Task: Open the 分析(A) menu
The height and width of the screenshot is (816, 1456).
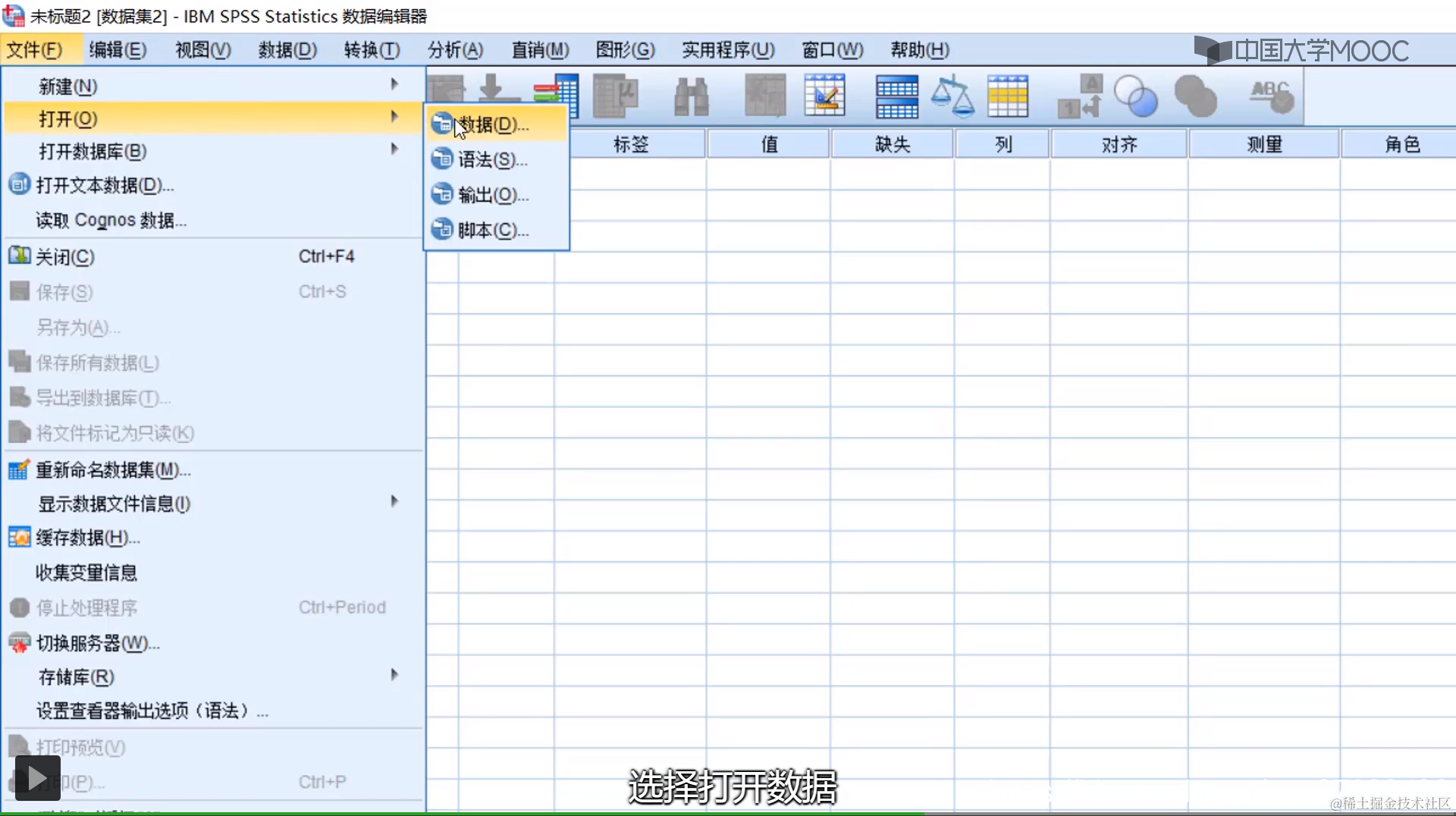Action: coord(454,49)
